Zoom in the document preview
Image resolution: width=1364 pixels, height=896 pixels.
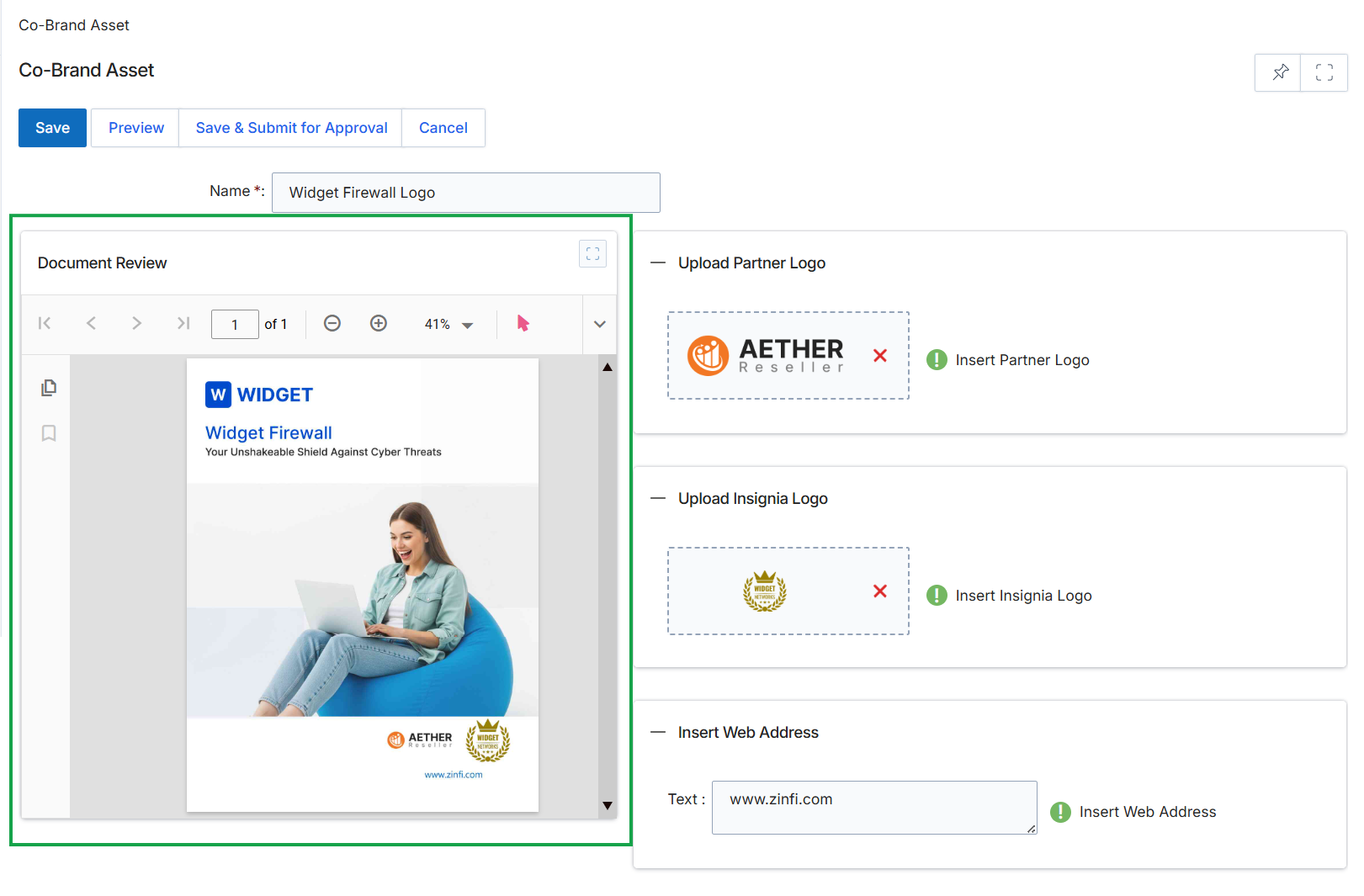379,323
